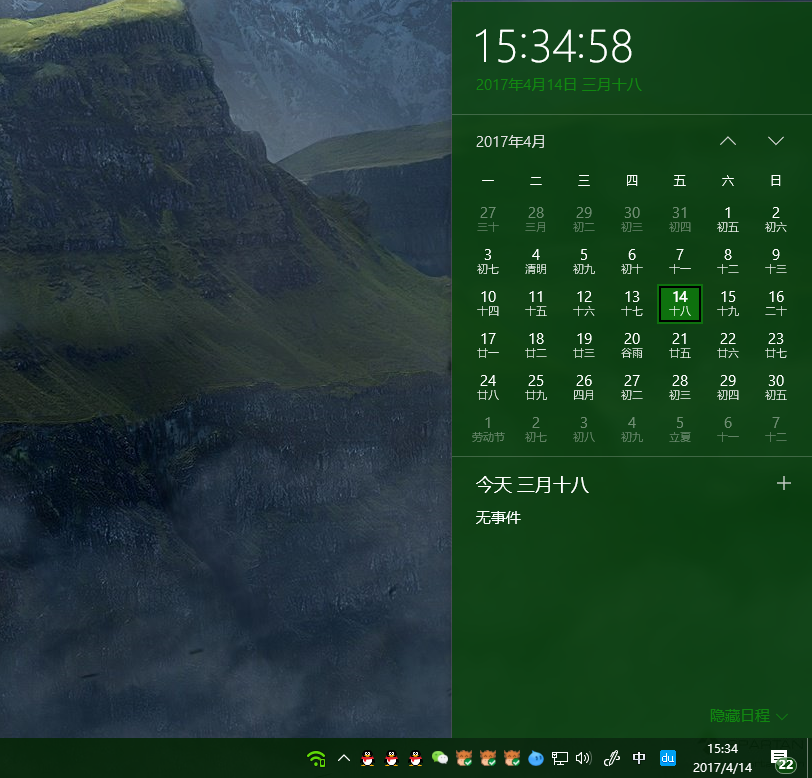Switch input language via the 中 indicator

(638, 759)
